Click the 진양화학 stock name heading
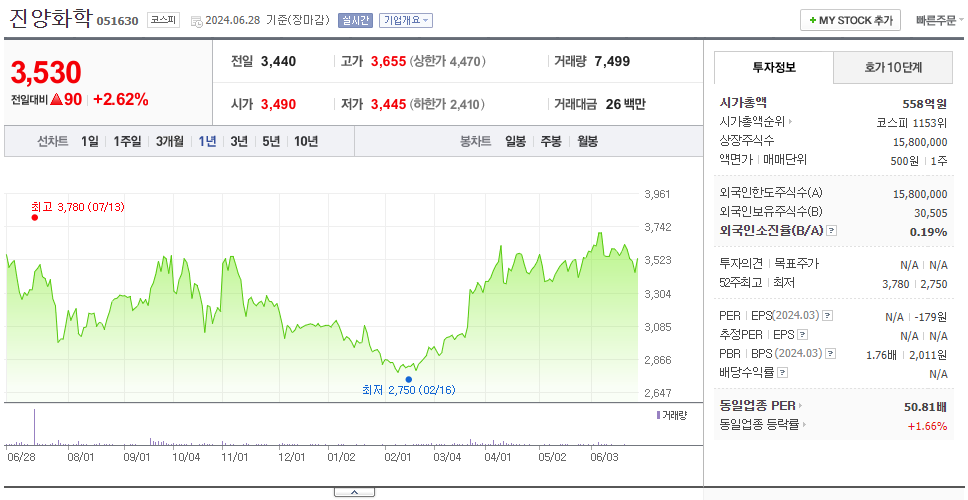 pyautogui.click(x=49, y=19)
